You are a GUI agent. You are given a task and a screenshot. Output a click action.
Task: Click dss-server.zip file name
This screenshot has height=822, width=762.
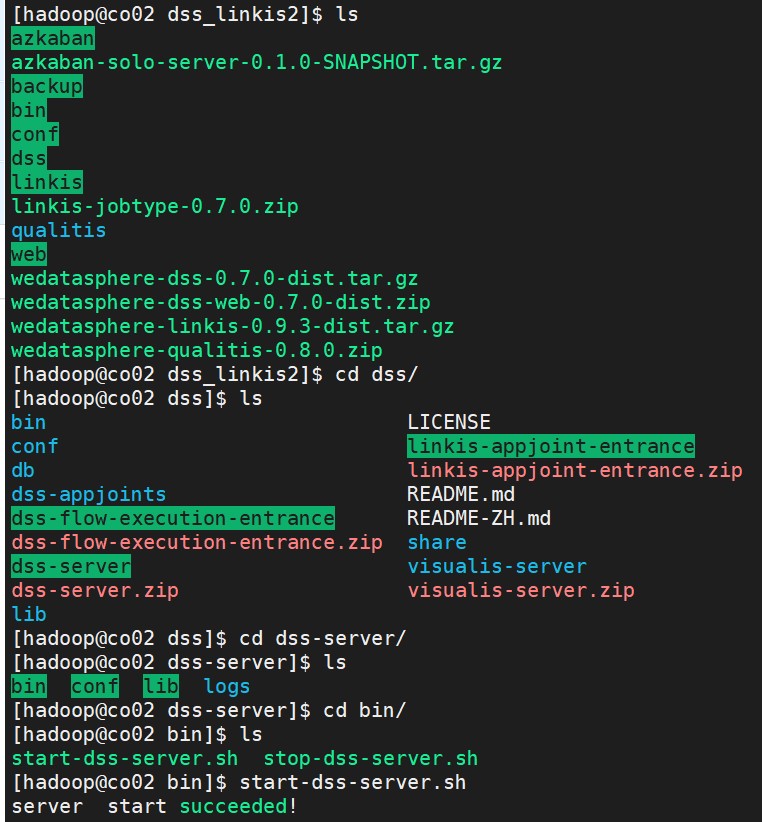[x=95, y=591]
